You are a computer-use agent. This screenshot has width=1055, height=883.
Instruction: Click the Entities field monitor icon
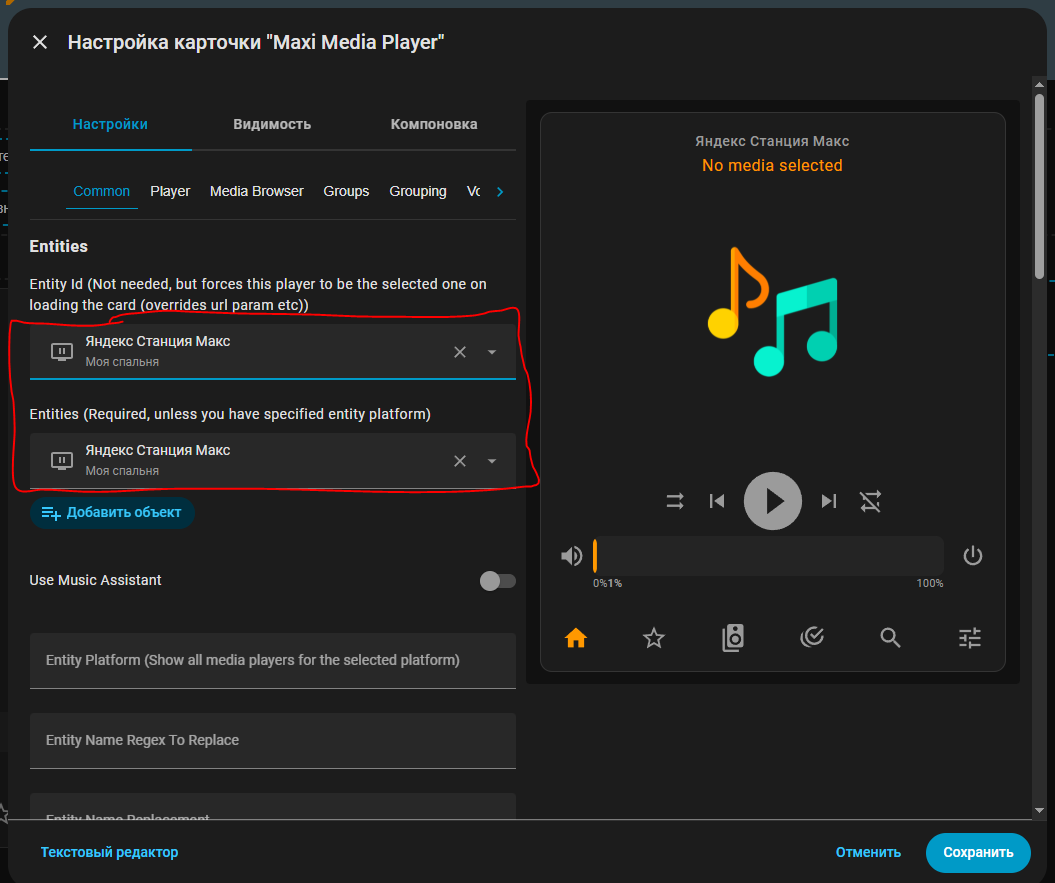pos(62,461)
